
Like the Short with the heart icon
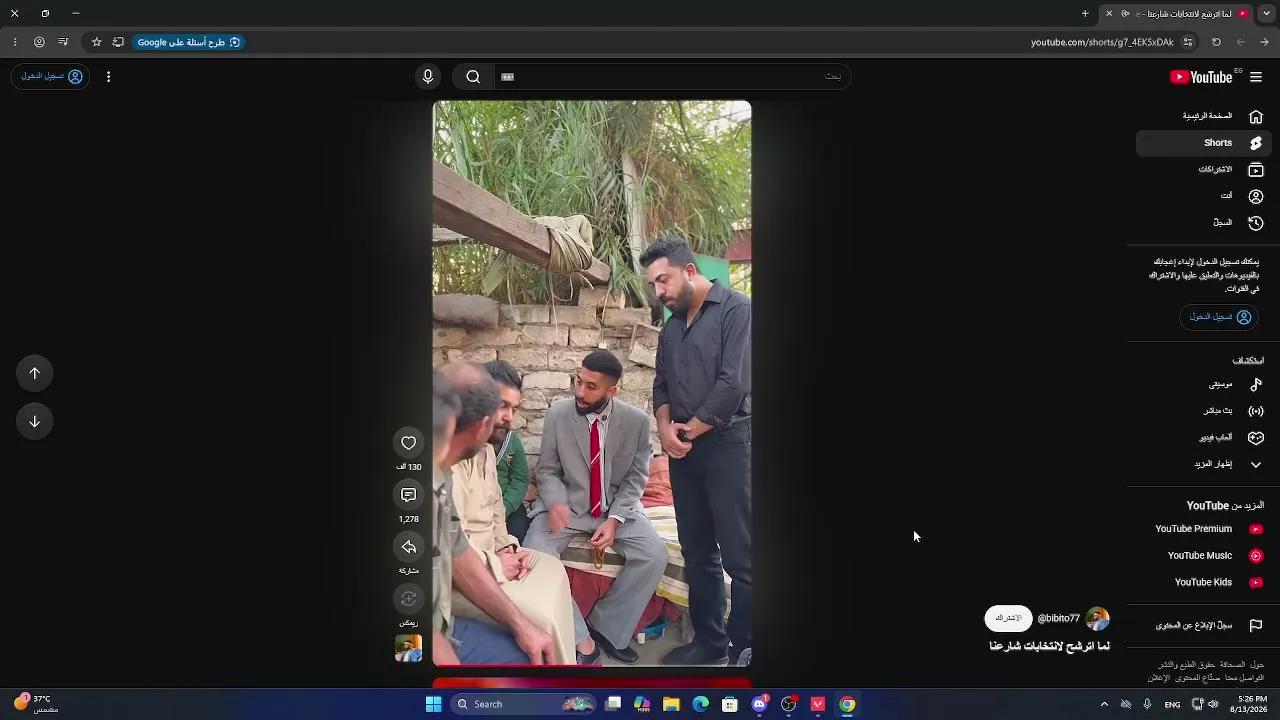click(408, 443)
